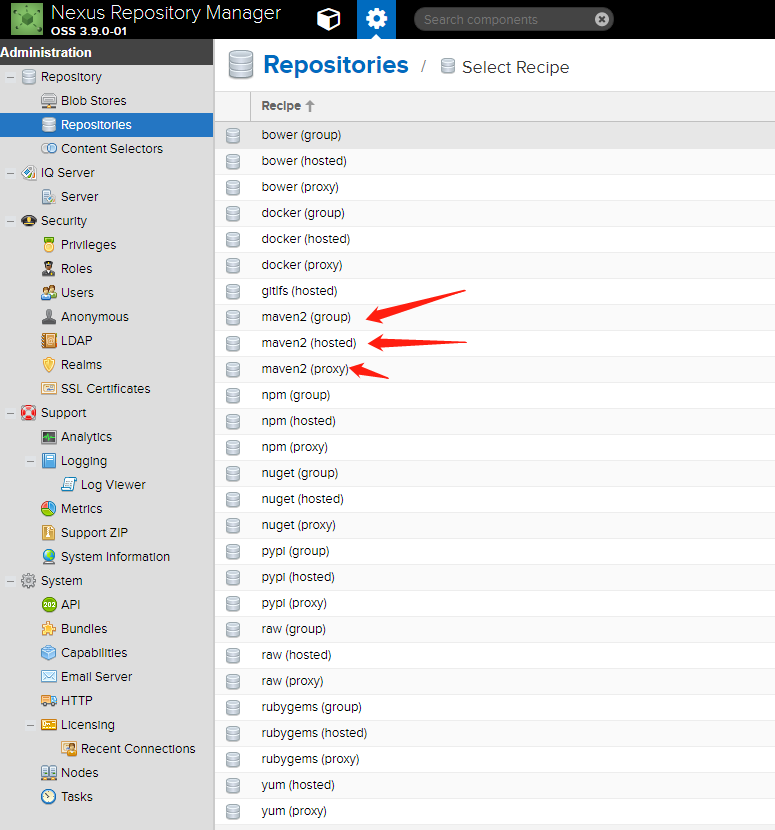This screenshot has width=775, height=830.
Task: Click the Realms shield icon
Action: [49, 364]
